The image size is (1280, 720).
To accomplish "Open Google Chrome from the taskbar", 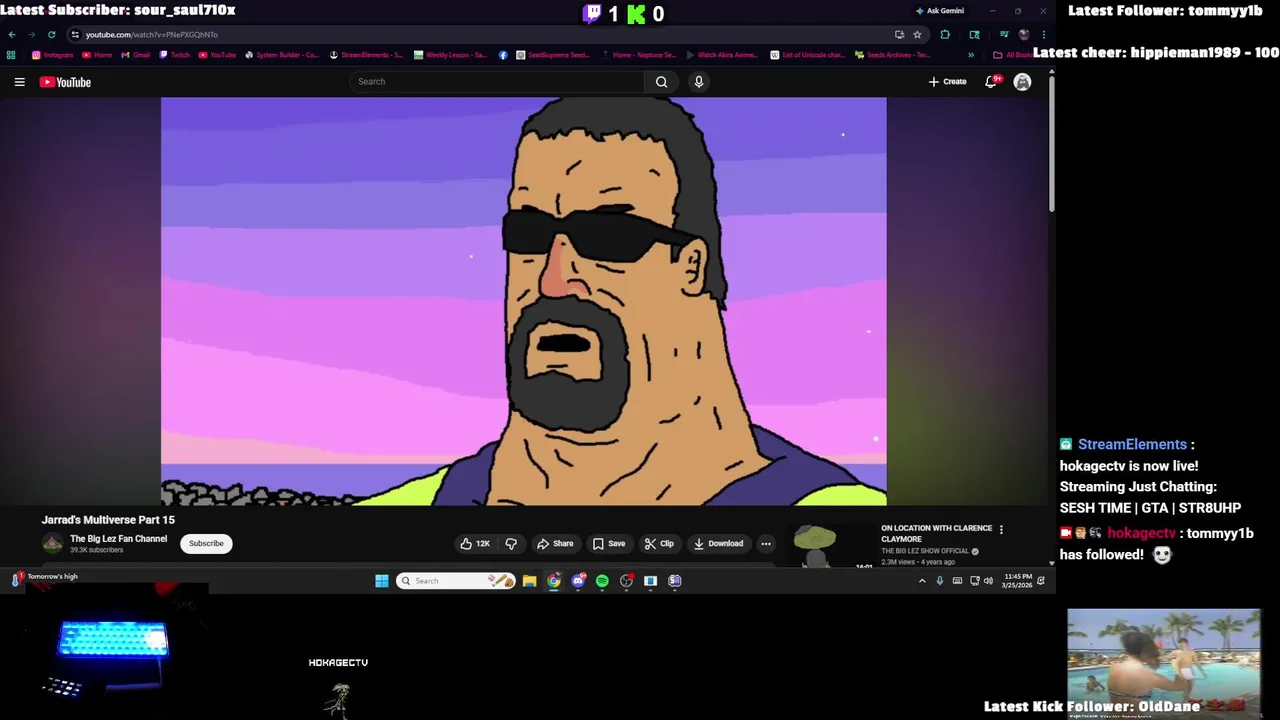I will [x=554, y=581].
